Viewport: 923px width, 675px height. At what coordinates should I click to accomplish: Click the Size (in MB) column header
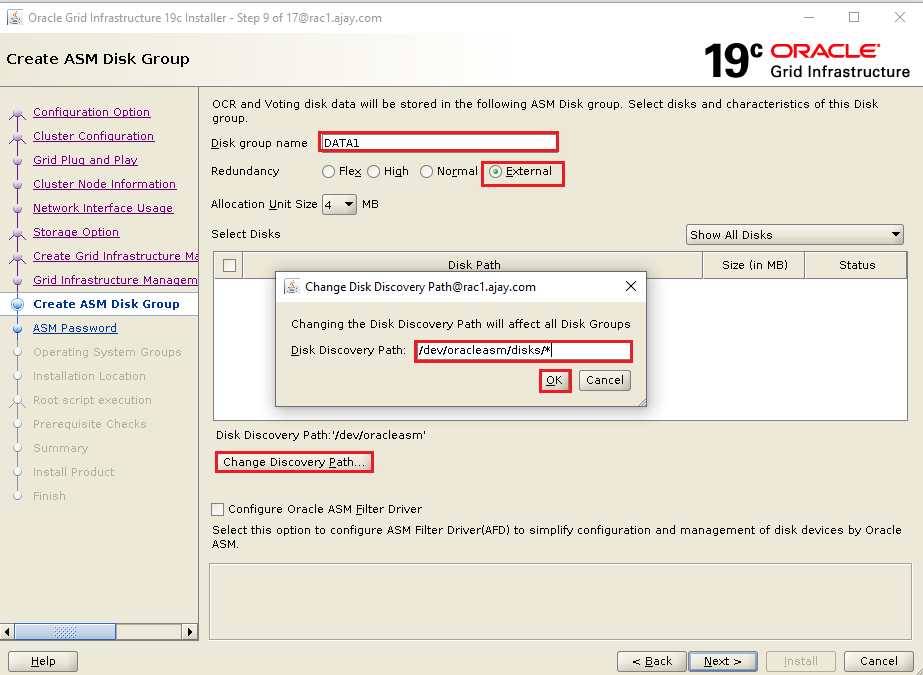click(754, 265)
